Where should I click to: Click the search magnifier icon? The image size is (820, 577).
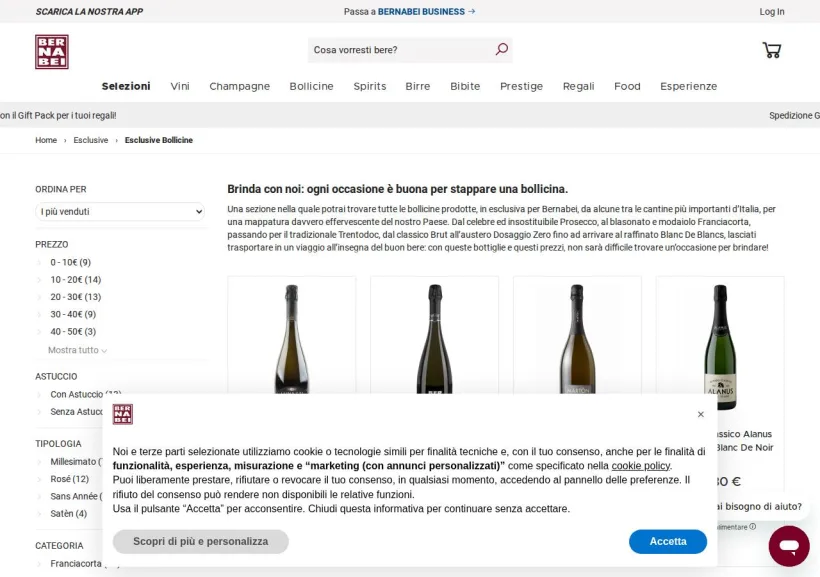pyautogui.click(x=502, y=49)
